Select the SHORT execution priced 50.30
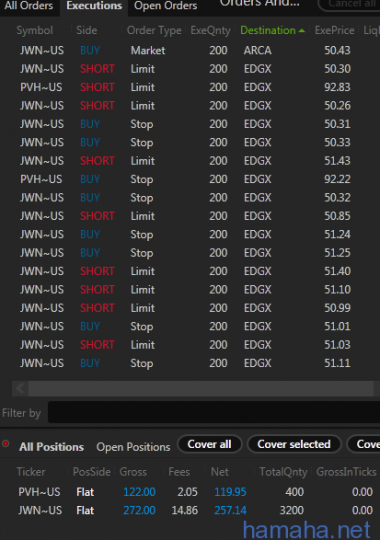Viewport: 380px width, 540px height. 190,69
